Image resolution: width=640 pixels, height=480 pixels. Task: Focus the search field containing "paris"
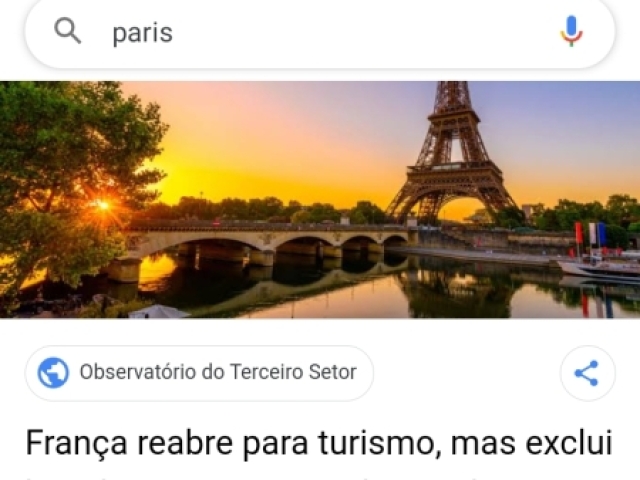coord(320,33)
